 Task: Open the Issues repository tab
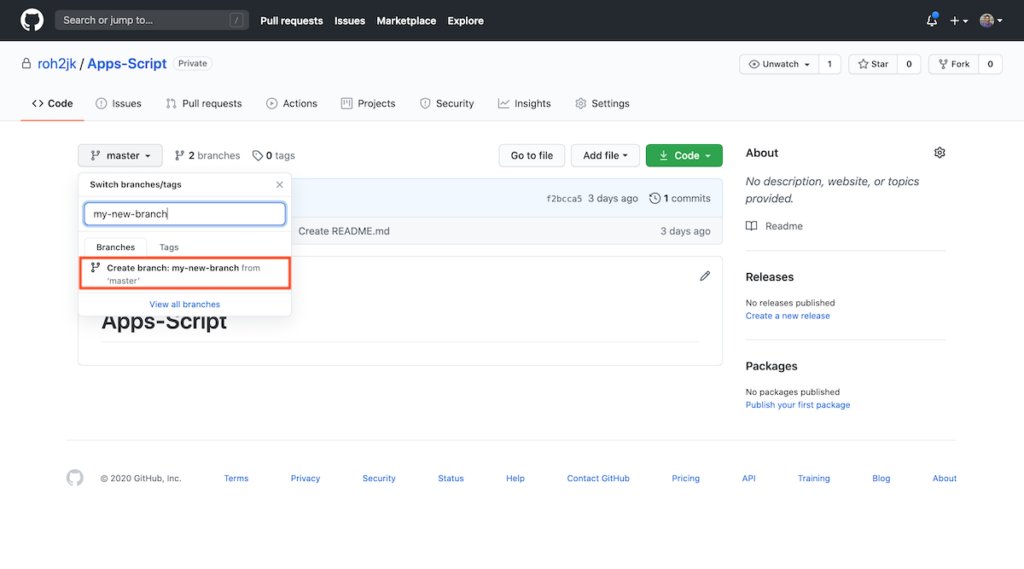click(118, 103)
